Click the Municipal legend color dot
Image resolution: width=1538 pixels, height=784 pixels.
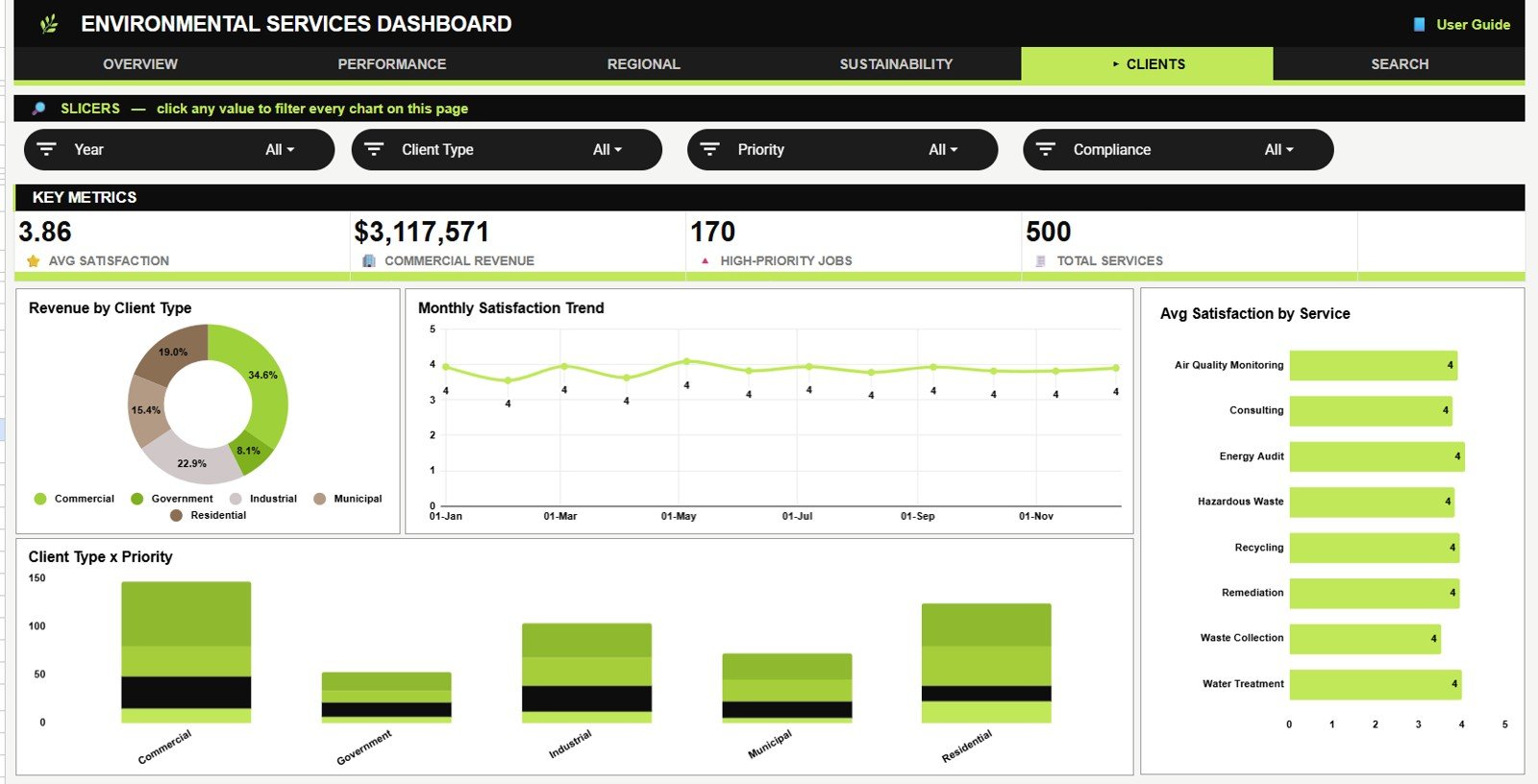[x=319, y=499]
